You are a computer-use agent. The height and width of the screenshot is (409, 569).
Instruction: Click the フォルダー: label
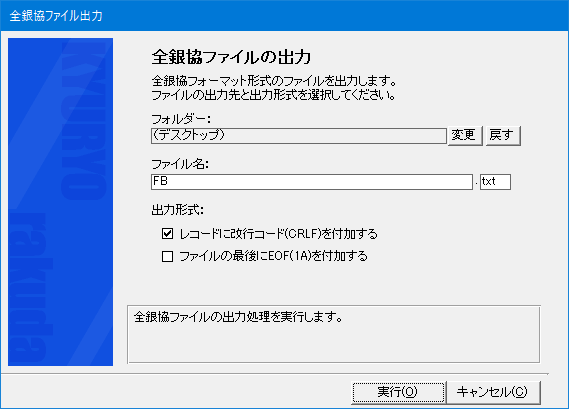coord(181,119)
